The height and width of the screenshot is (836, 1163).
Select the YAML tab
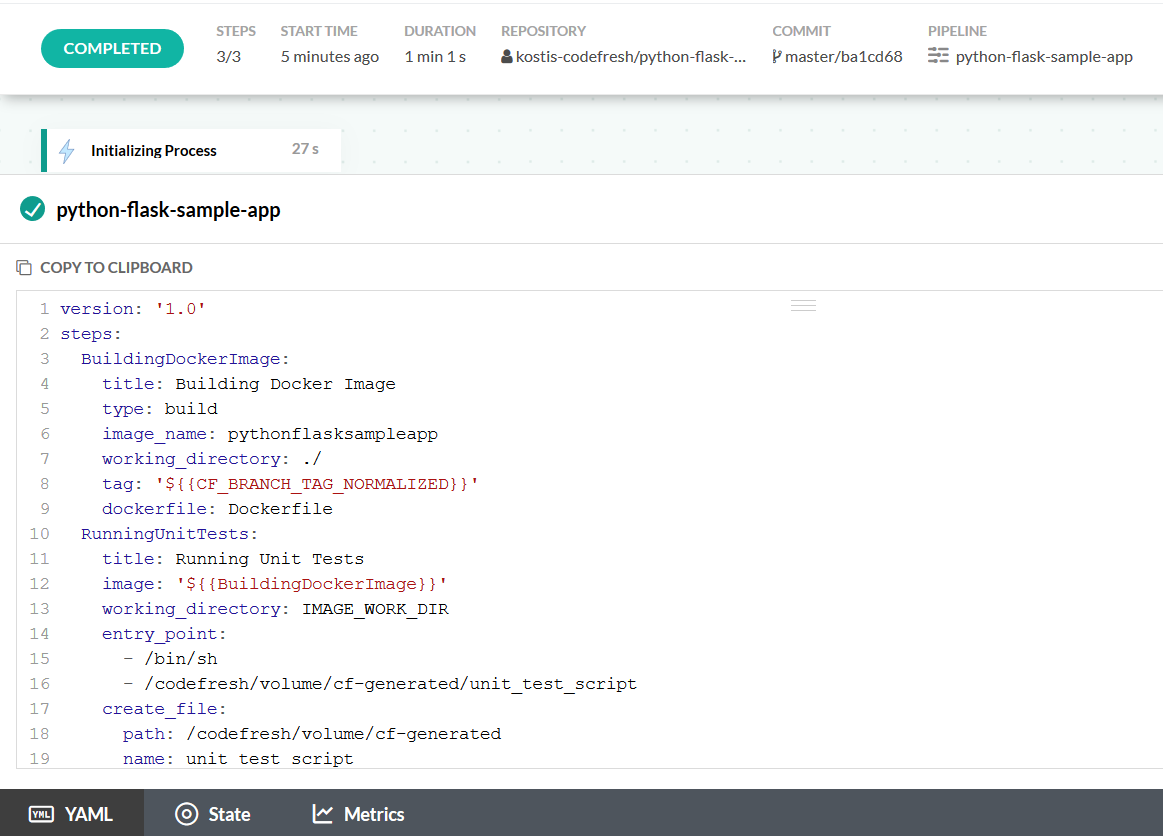(88, 814)
